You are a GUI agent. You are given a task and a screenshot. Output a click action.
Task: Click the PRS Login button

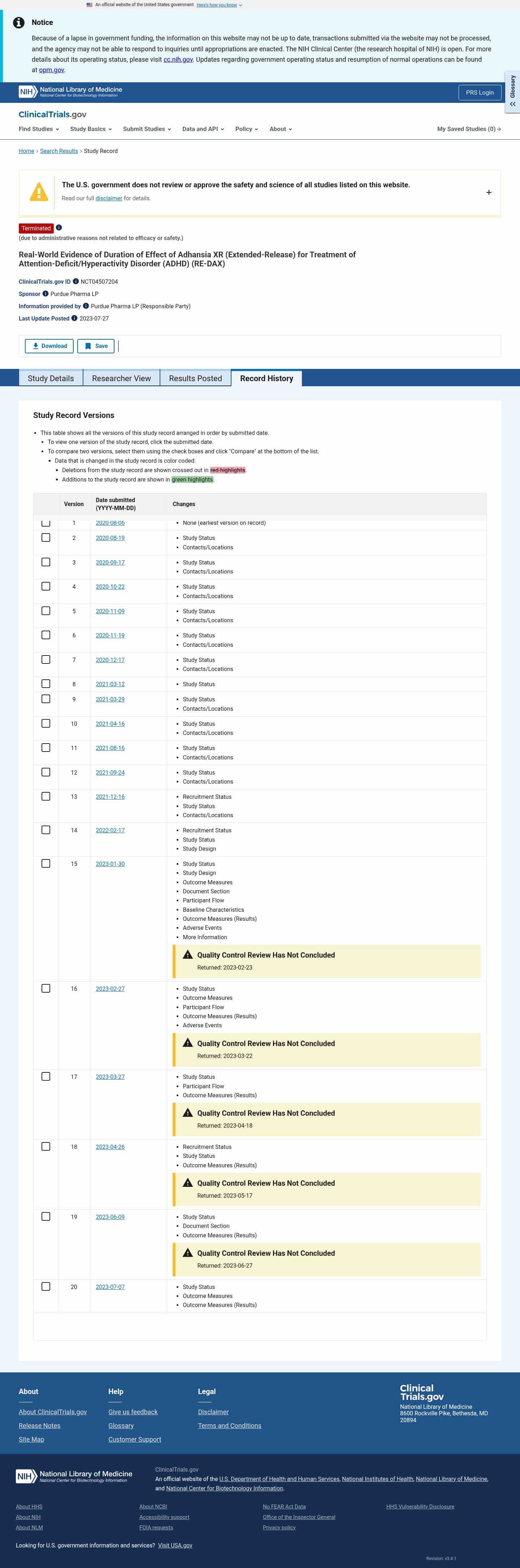point(480,92)
